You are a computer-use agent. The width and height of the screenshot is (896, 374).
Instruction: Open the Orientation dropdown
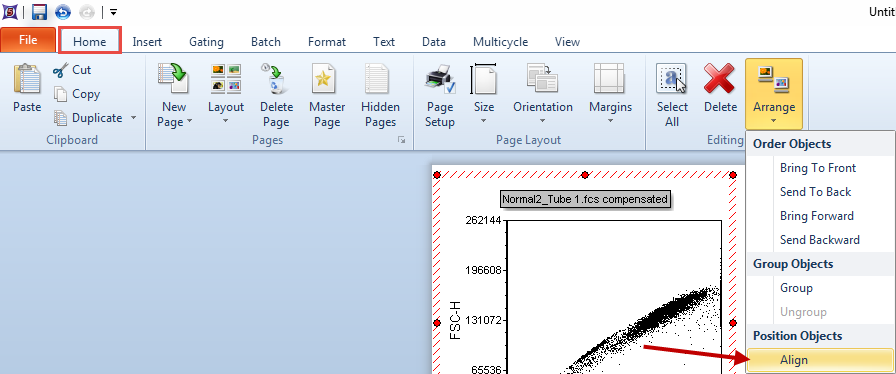pos(542,94)
